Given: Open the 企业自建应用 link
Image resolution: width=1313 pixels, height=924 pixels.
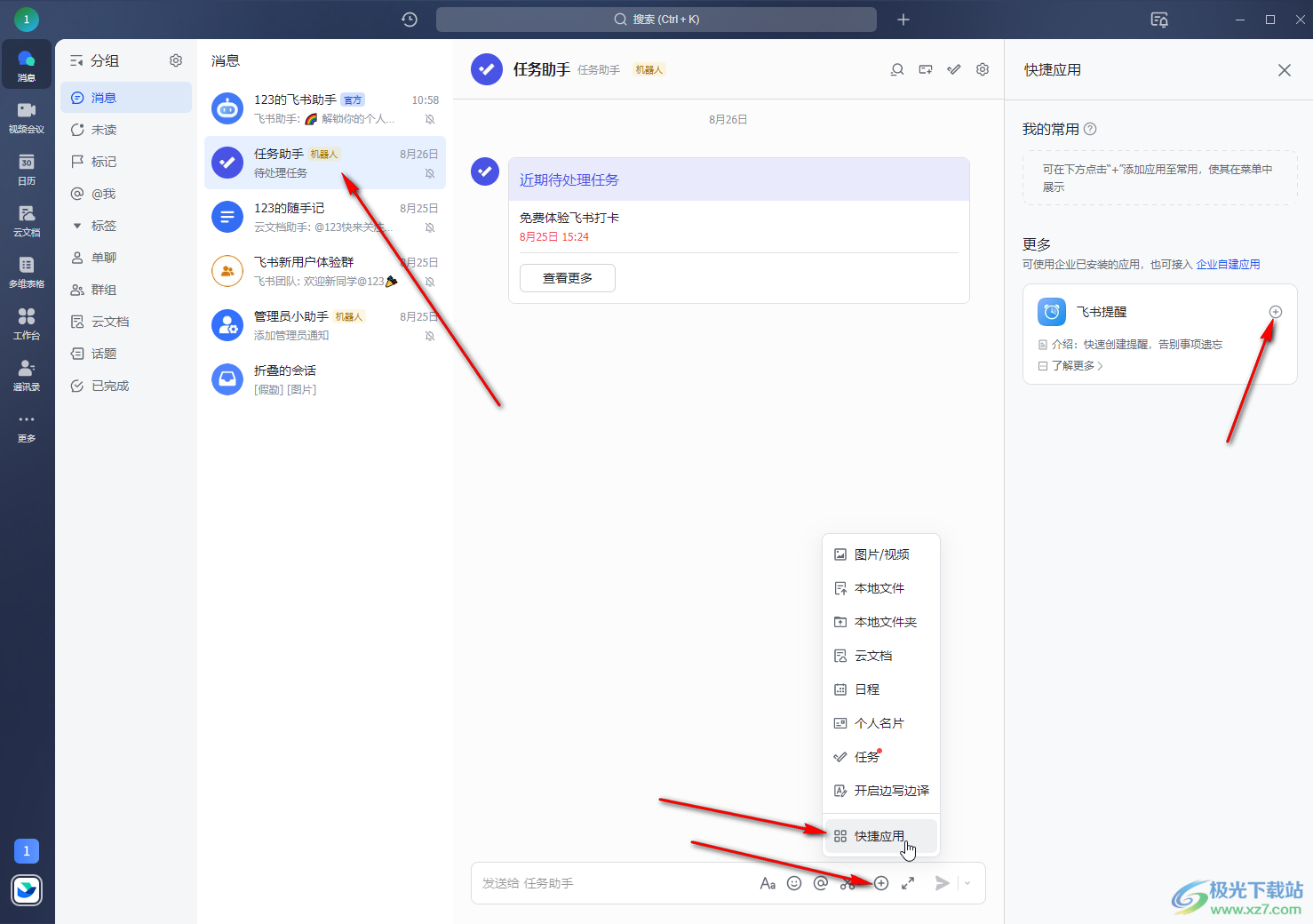Looking at the screenshot, I should [x=1228, y=265].
